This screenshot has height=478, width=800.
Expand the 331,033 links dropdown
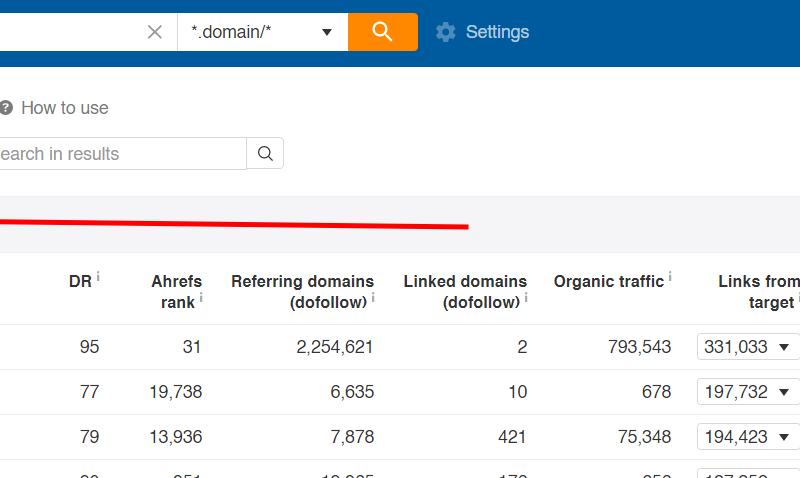[748, 347]
